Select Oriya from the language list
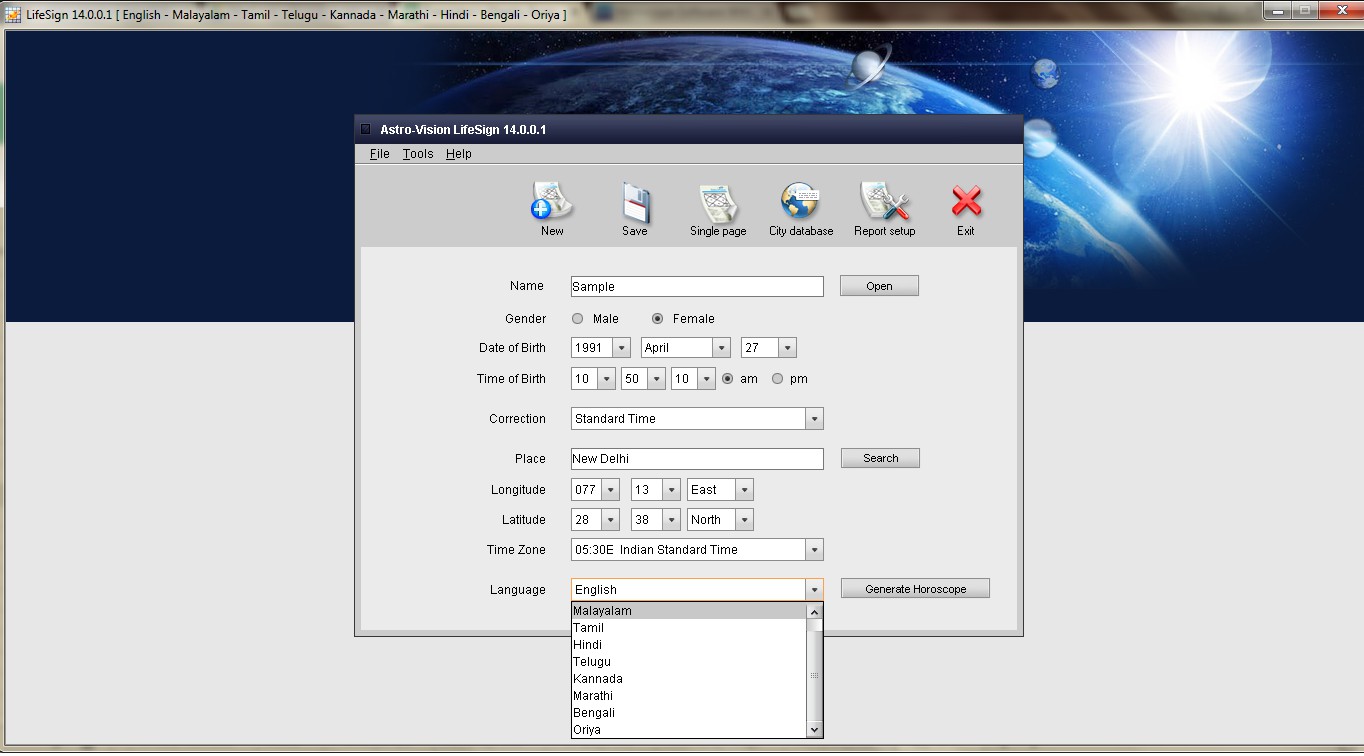Viewport: 1364px width, 756px height. tap(688, 730)
